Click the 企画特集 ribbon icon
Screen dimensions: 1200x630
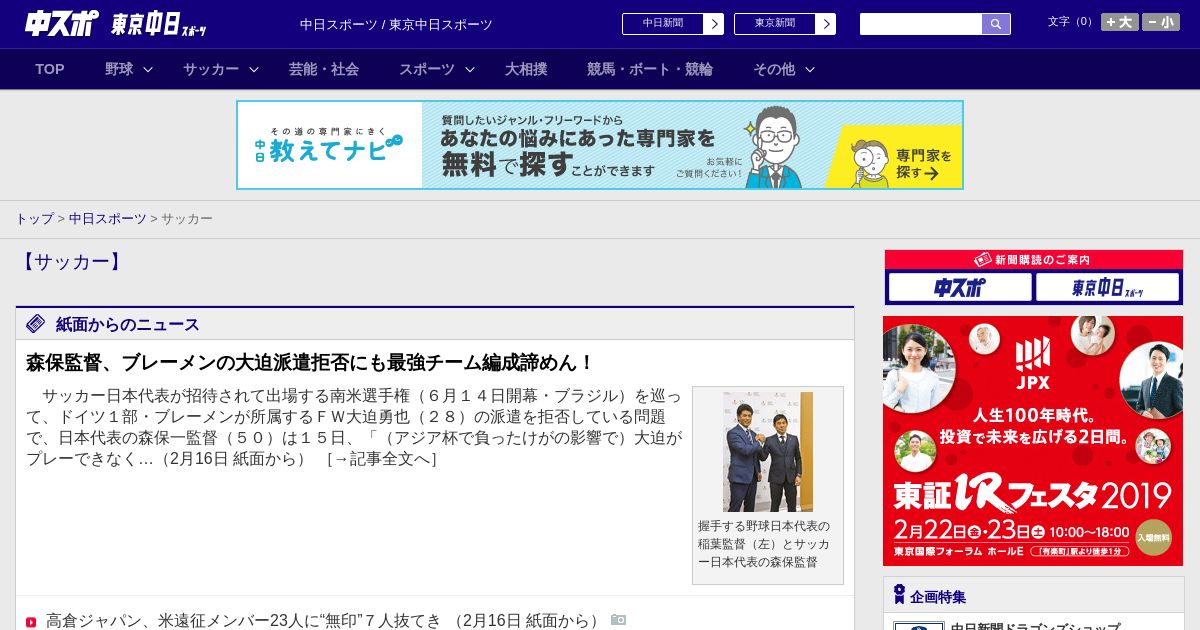pyautogui.click(x=899, y=595)
